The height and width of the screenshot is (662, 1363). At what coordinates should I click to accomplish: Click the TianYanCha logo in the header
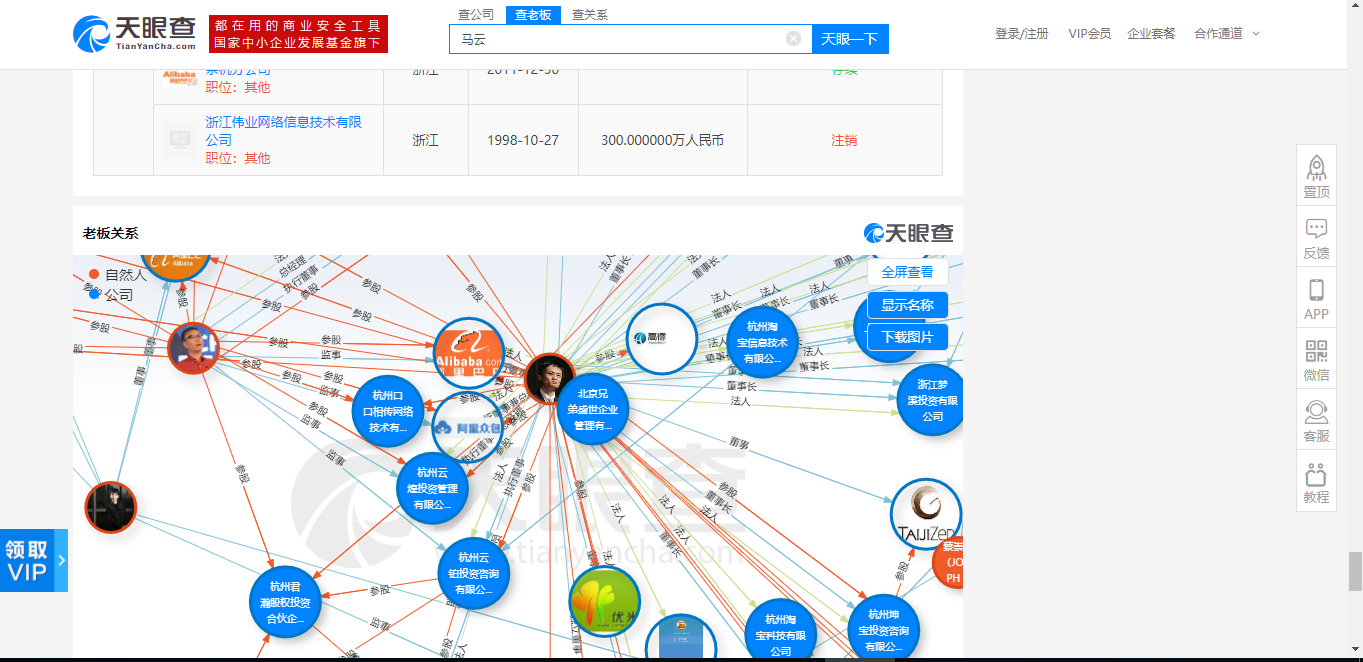134,34
